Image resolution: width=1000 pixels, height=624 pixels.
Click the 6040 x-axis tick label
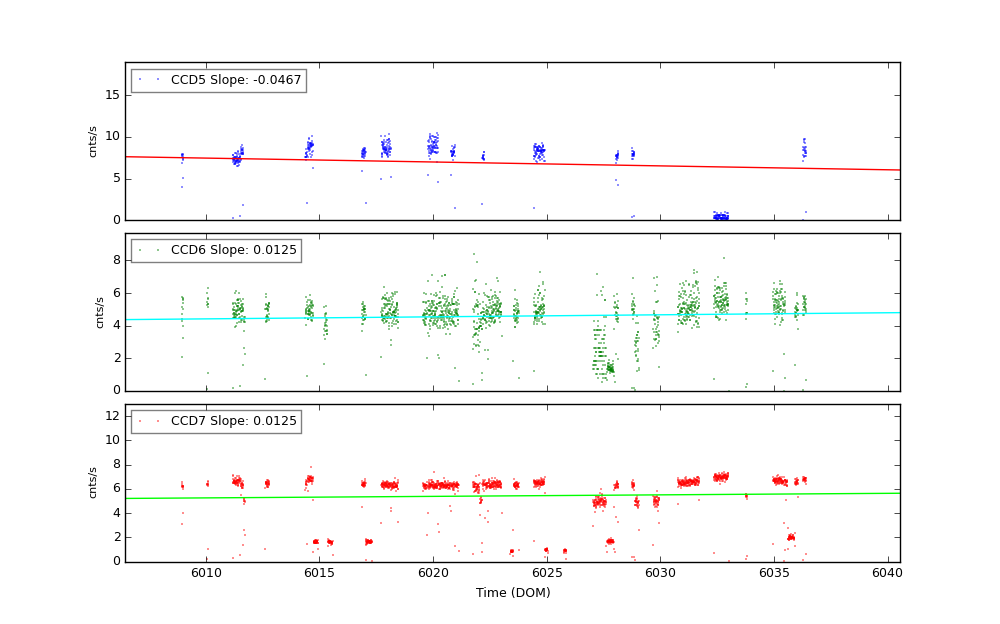[x=888, y=573]
